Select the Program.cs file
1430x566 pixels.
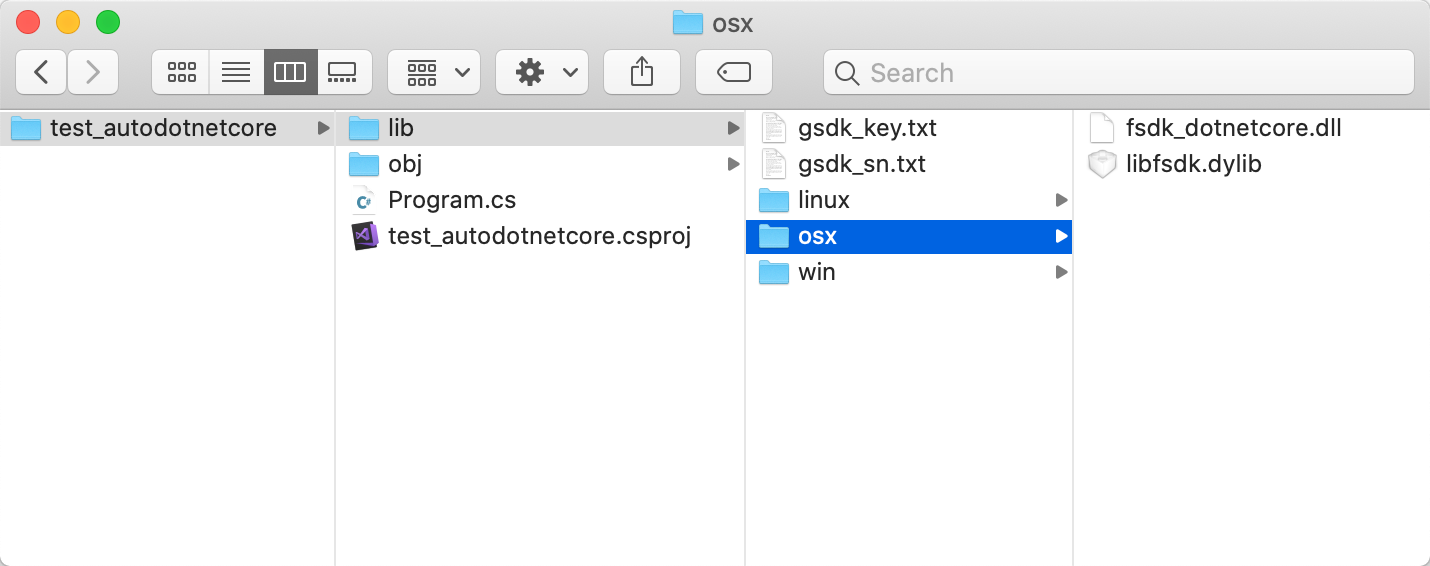(452, 200)
